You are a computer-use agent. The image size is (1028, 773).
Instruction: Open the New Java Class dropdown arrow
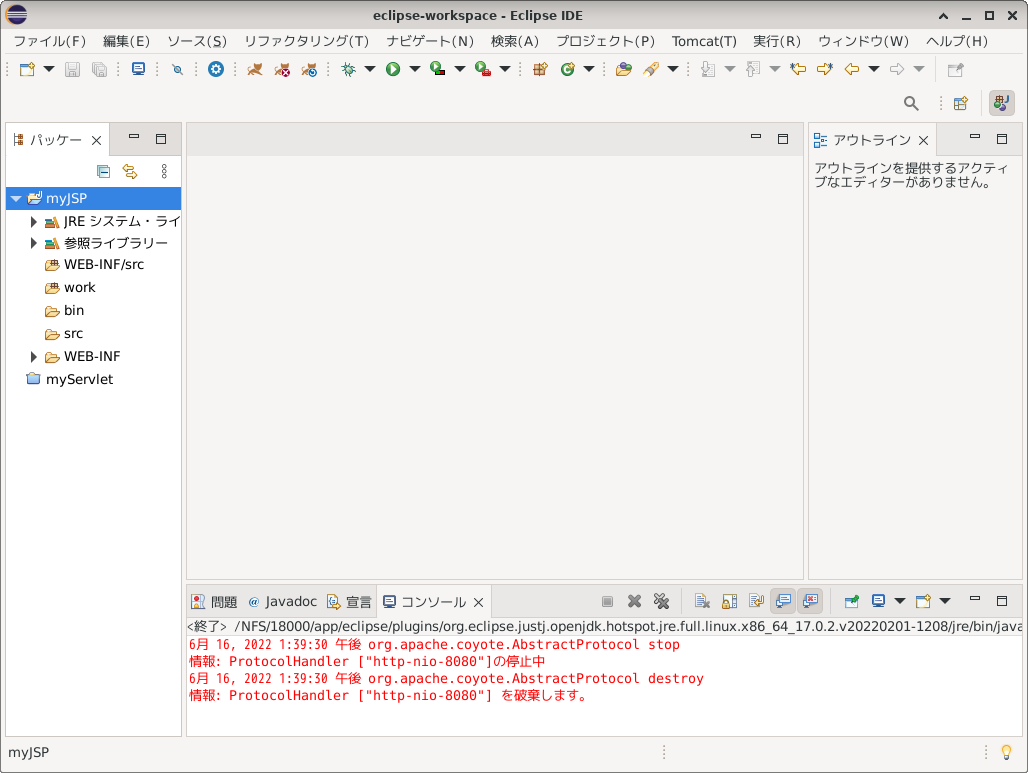(589, 69)
